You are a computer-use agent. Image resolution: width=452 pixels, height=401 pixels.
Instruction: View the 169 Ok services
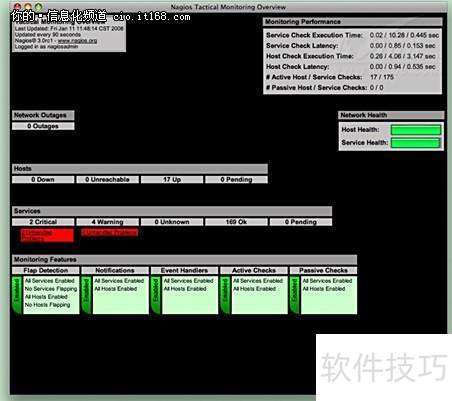pyautogui.click(x=236, y=222)
